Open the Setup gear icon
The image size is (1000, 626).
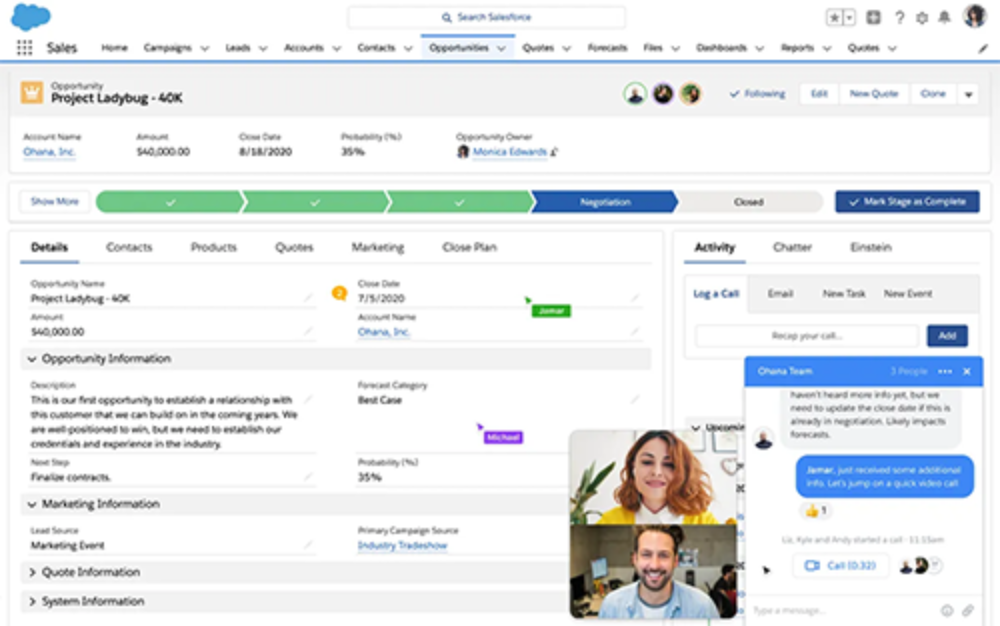[x=922, y=18]
